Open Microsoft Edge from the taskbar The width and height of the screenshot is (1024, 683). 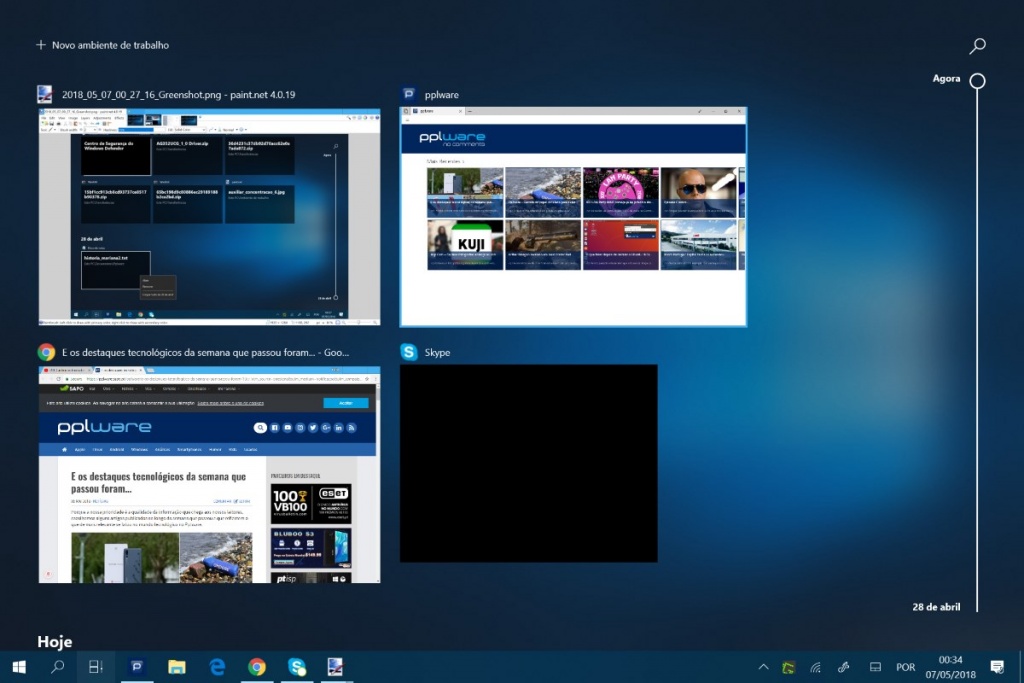(x=217, y=666)
